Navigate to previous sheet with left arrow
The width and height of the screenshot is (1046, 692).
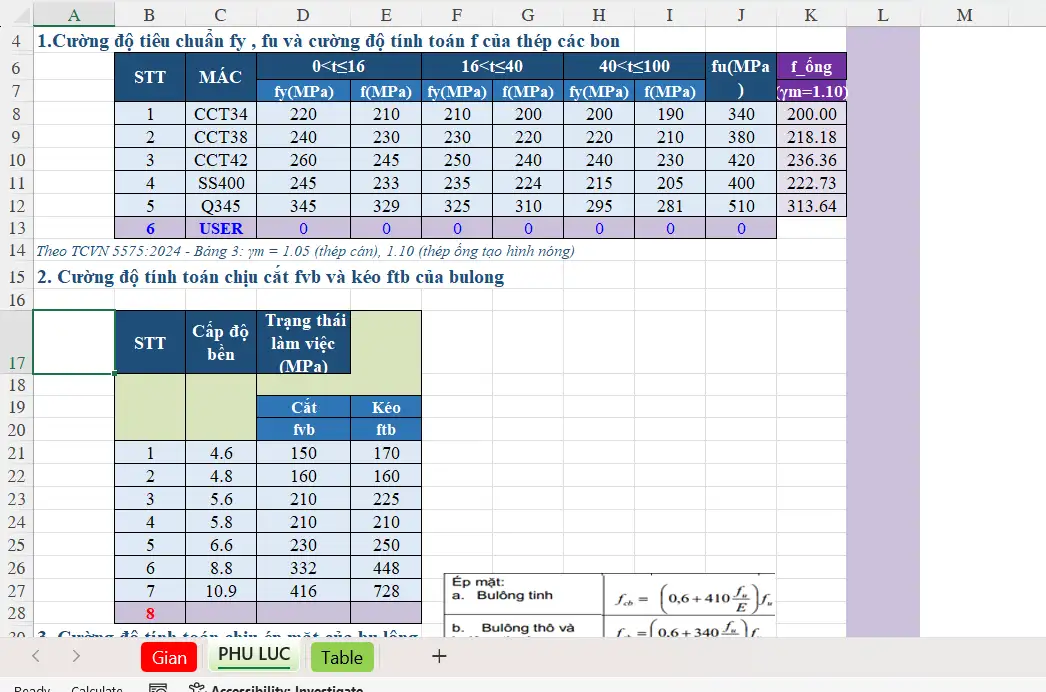tap(36, 657)
